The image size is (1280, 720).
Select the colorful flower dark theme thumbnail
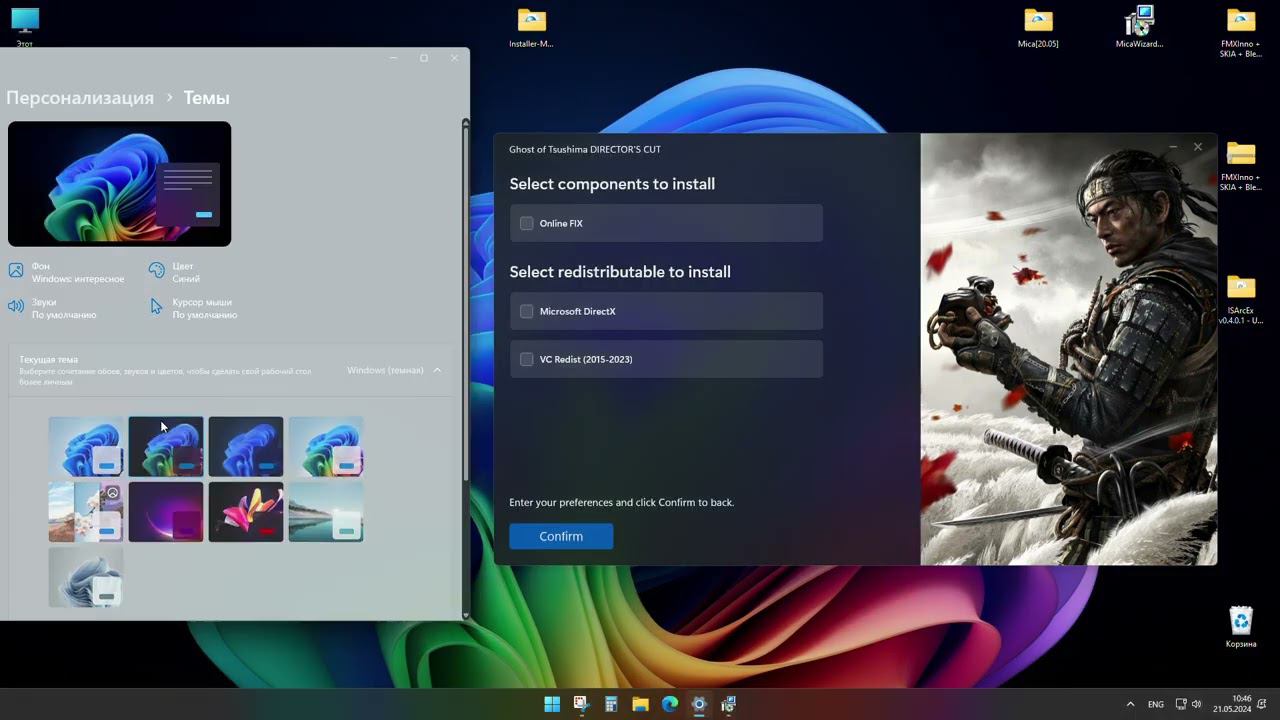(x=246, y=512)
